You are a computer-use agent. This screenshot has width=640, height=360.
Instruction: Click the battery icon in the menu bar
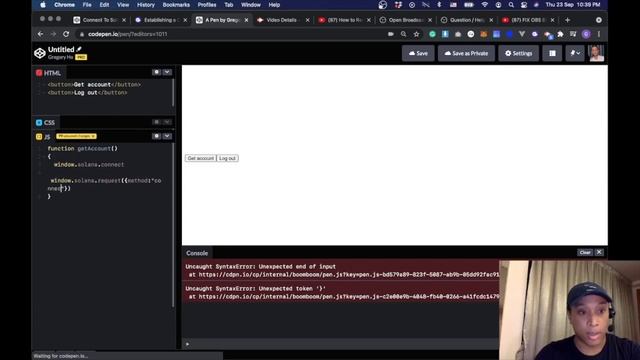tap(469, 5)
